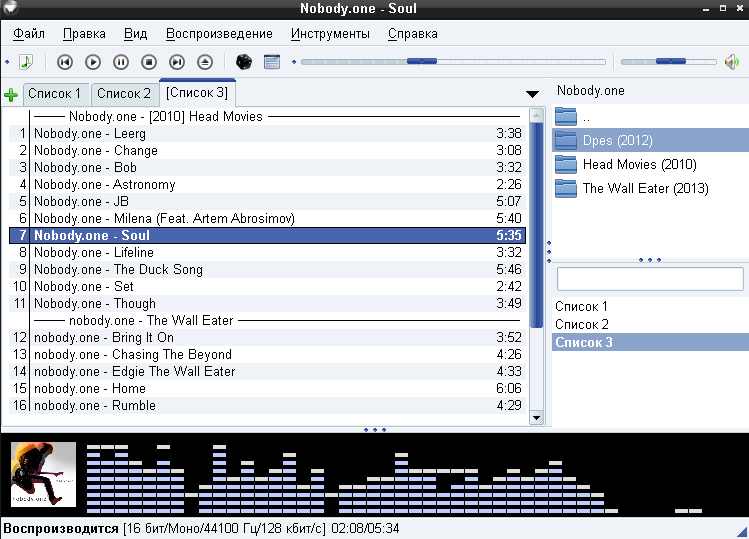Open the Воспроизведение menu
The width and height of the screenshot is (749, 539).
pyautogui.click(x=219, y=33)
